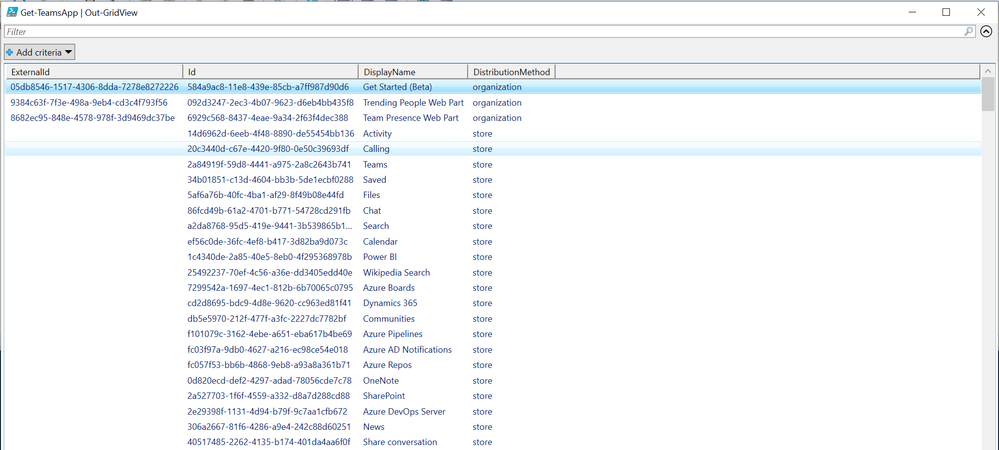Select the Azure Repos row
The image size is (999, 450).
click(x=493, y=365)
